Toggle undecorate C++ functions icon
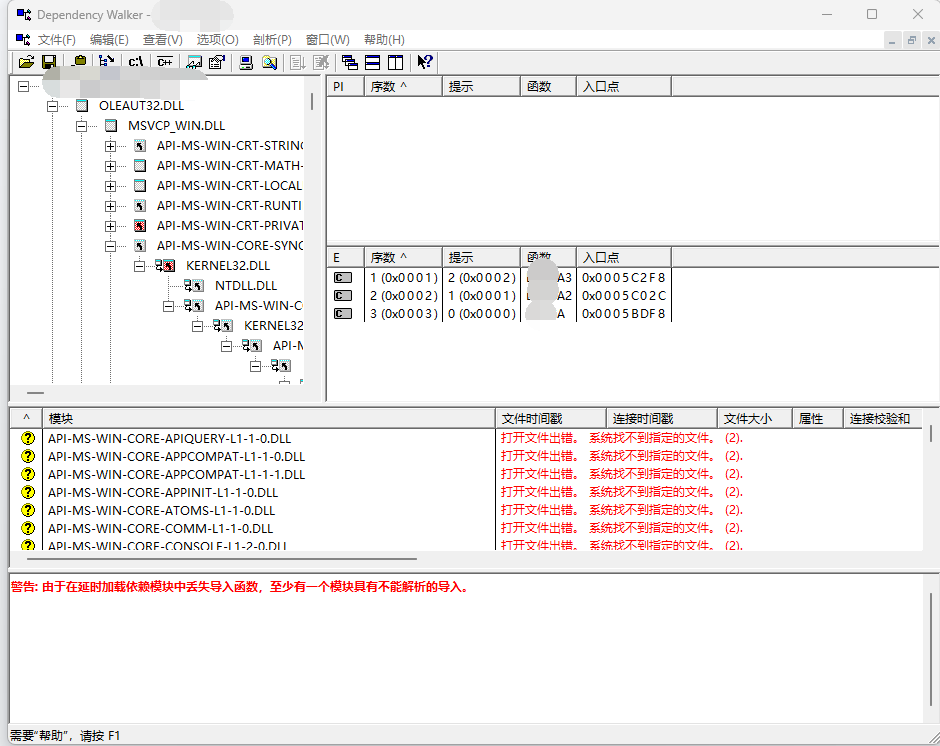This screenshot has height=746, width=940. pos(165,62)
